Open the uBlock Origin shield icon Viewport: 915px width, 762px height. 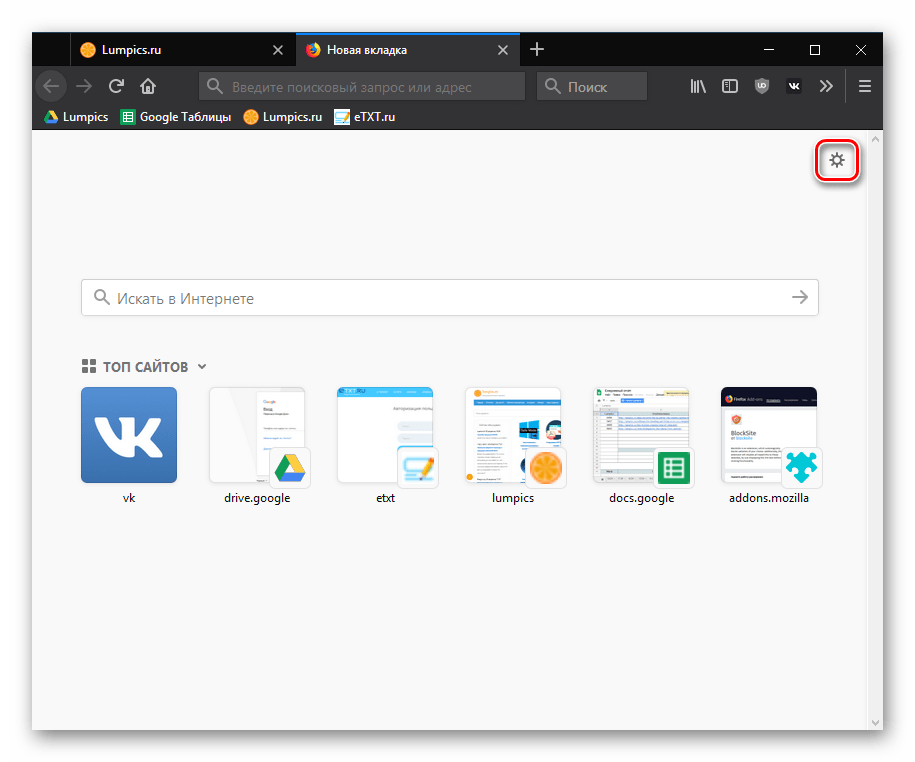click(762, 86)
